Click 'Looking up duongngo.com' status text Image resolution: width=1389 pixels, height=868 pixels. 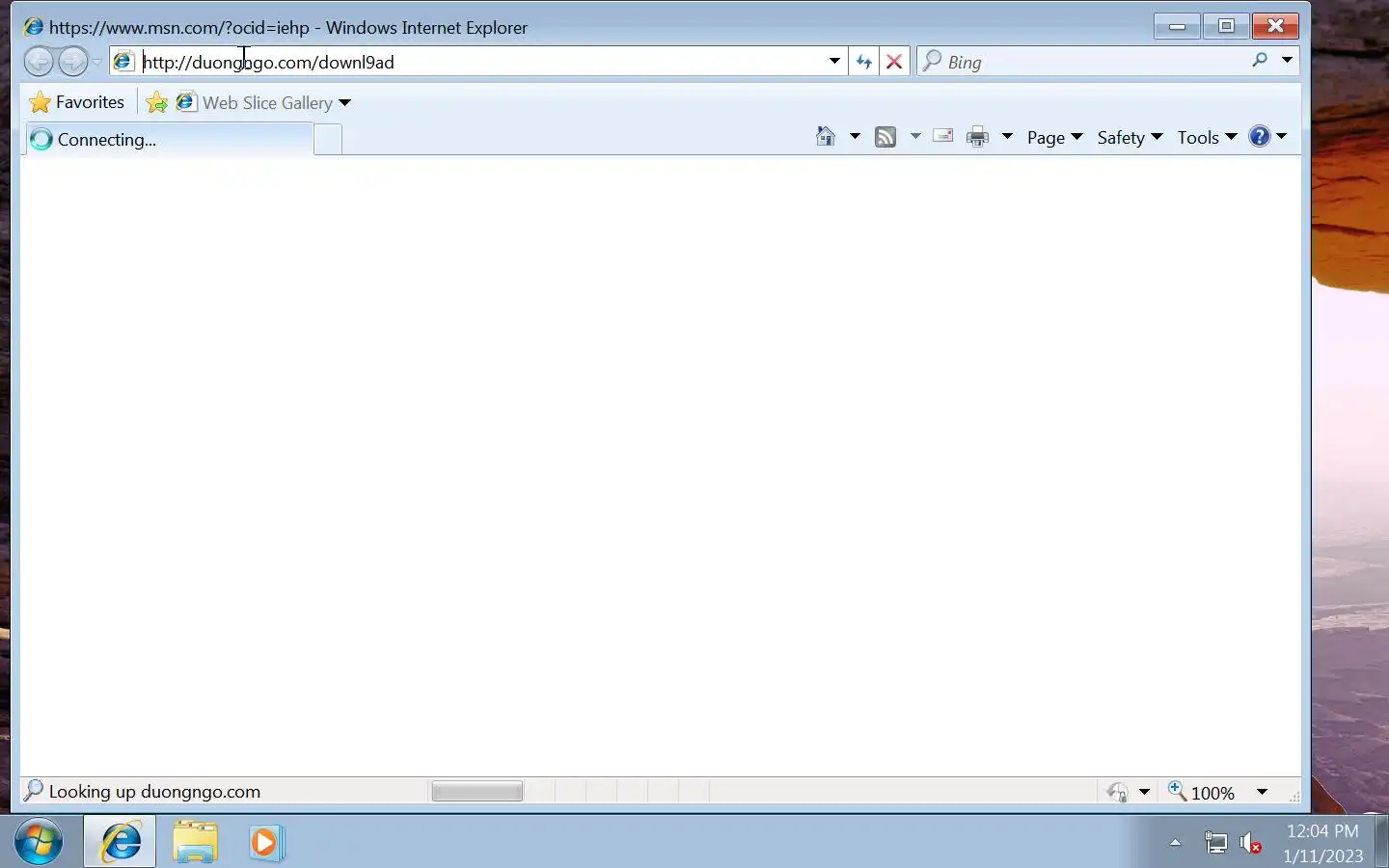[154, 792]
